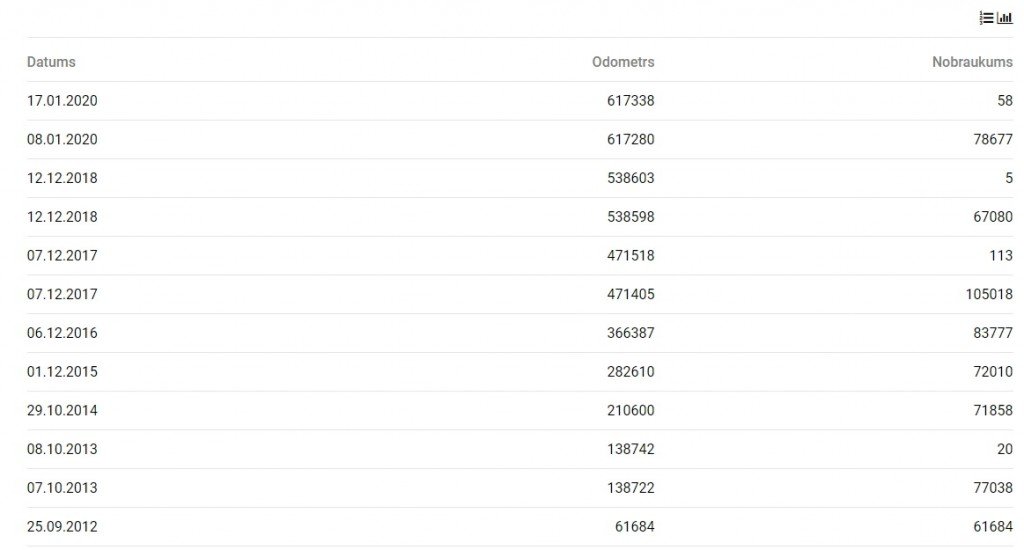
Task: Select the 29.10.2014 date cell
Action: click(62, 410)
